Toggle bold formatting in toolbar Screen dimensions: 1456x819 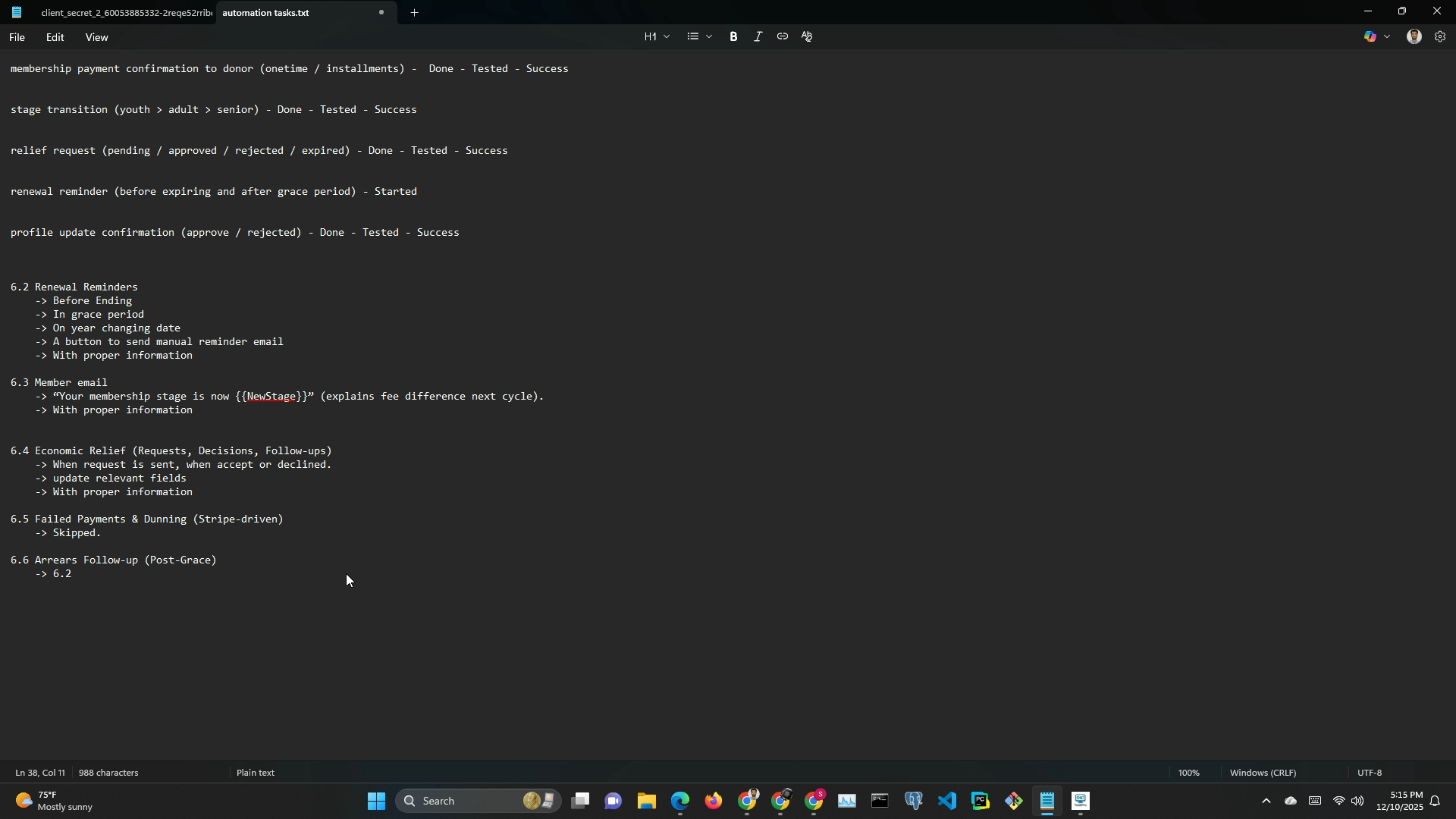pos(733,36)
